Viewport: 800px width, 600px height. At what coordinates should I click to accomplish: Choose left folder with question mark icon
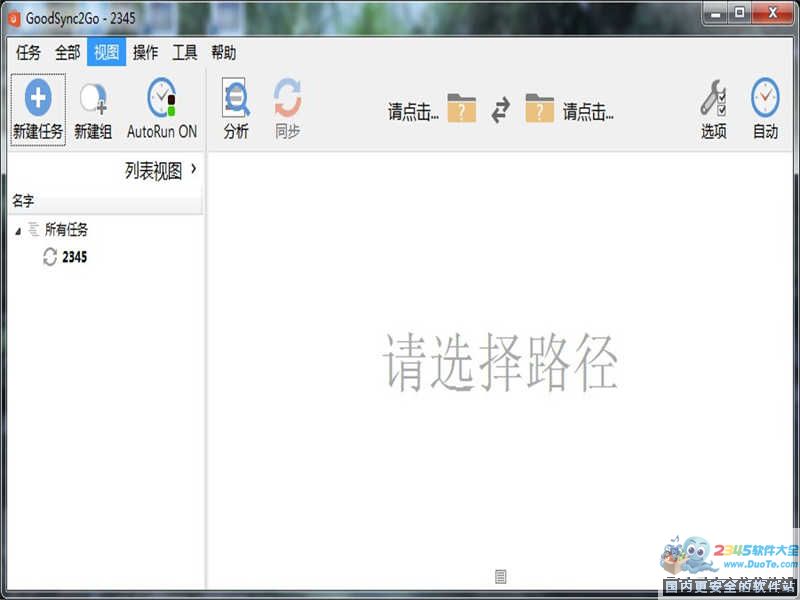[462, 108]
